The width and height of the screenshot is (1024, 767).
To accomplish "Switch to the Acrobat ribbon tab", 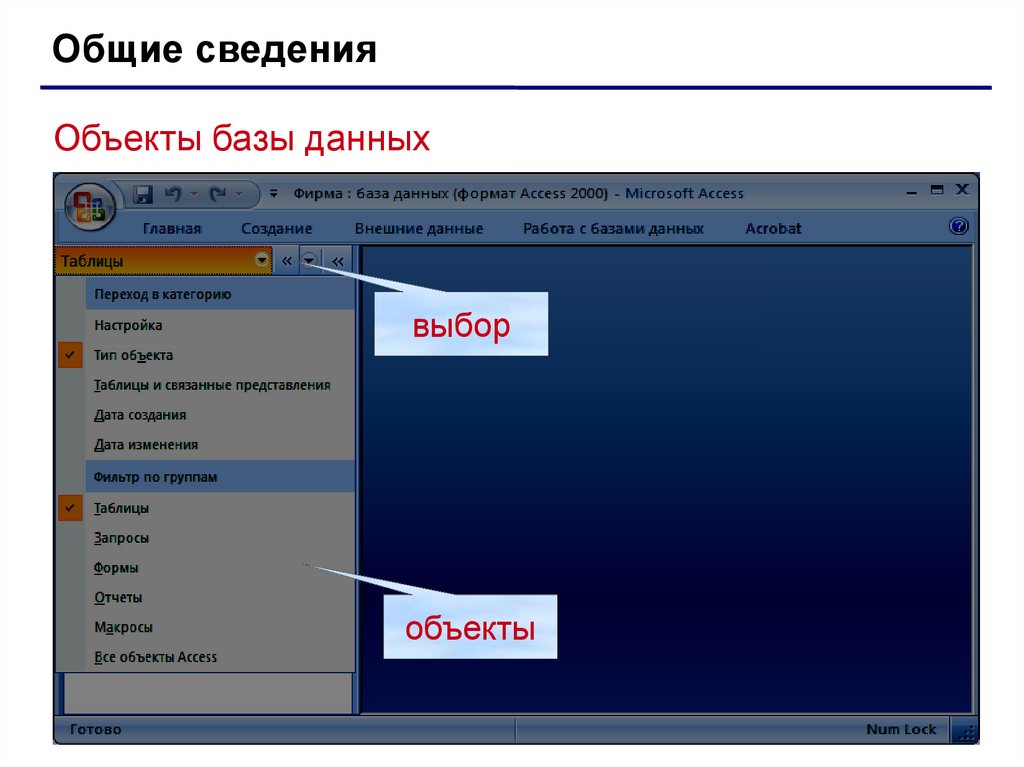I will pos(773,229).
